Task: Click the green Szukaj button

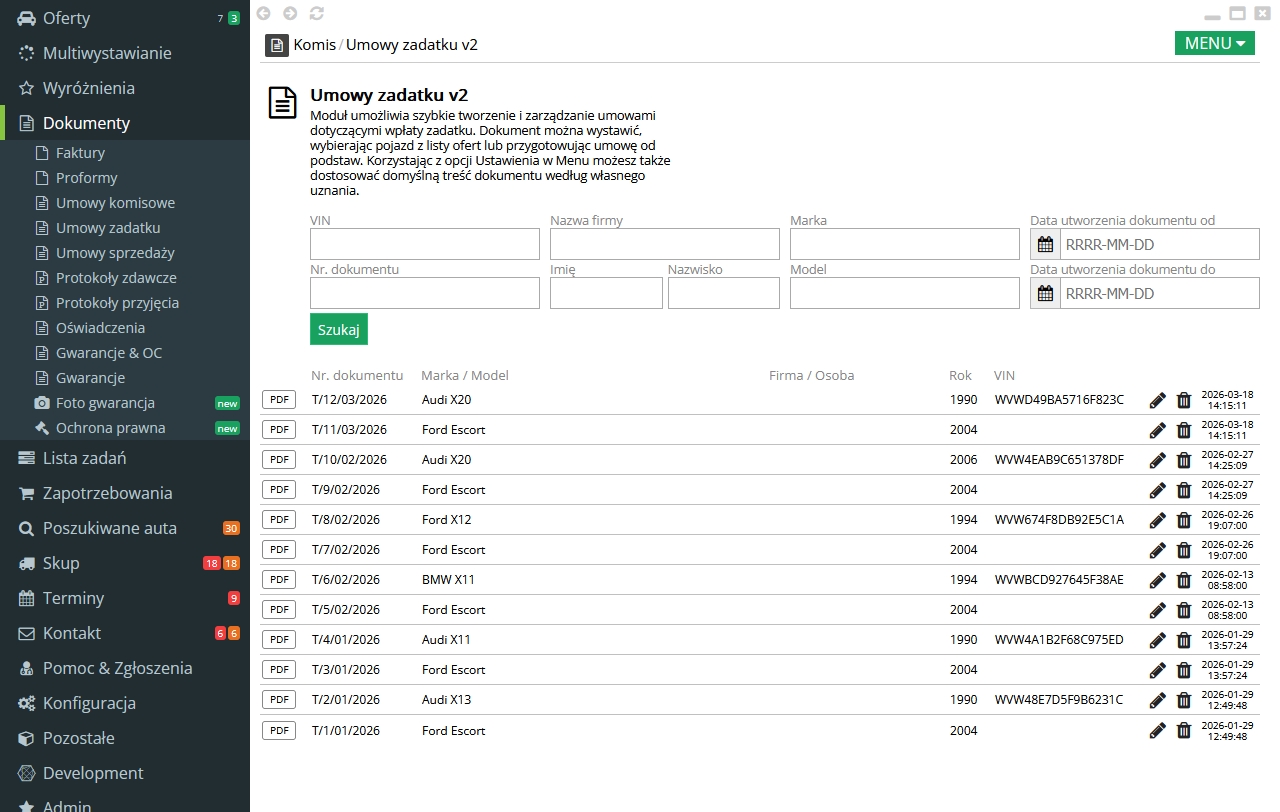Action: coord(338,329)
